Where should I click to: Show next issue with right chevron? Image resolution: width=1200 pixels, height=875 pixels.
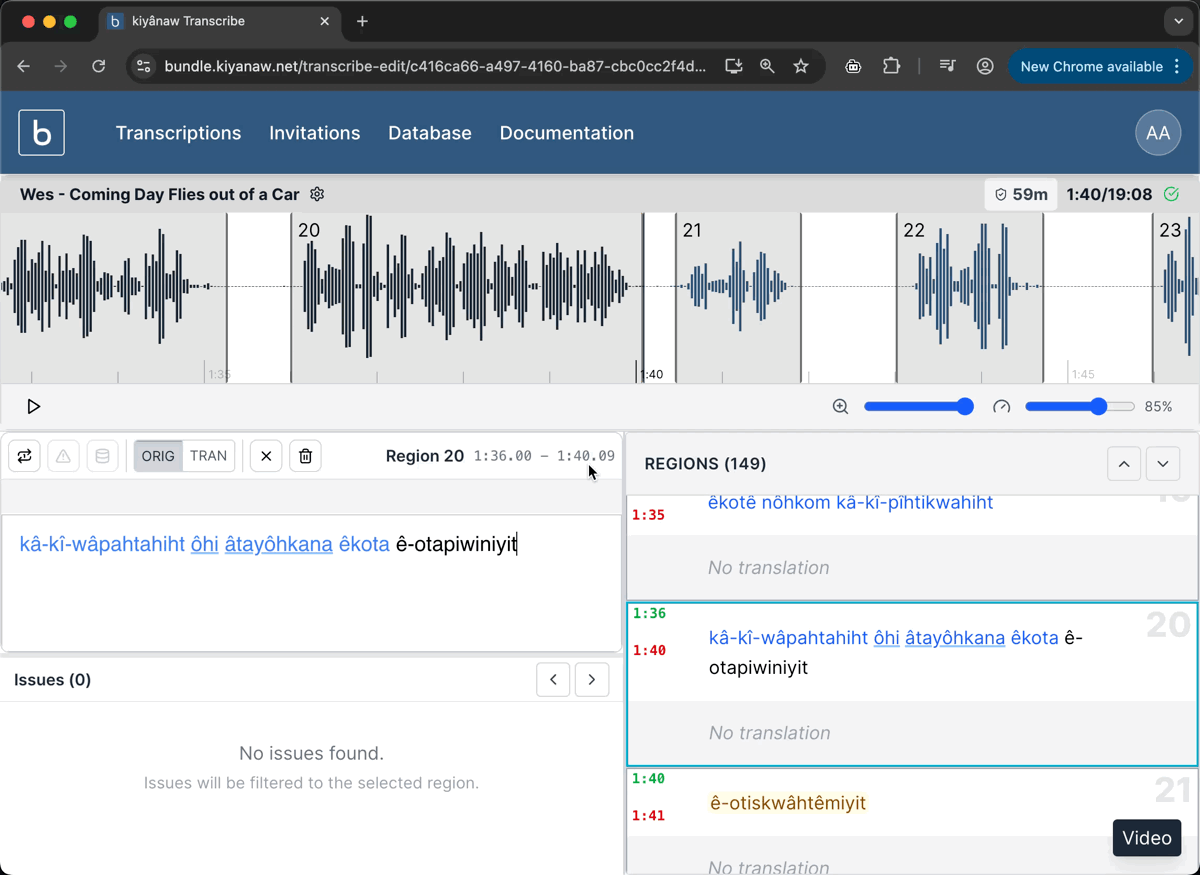click(x=592, y=680)
